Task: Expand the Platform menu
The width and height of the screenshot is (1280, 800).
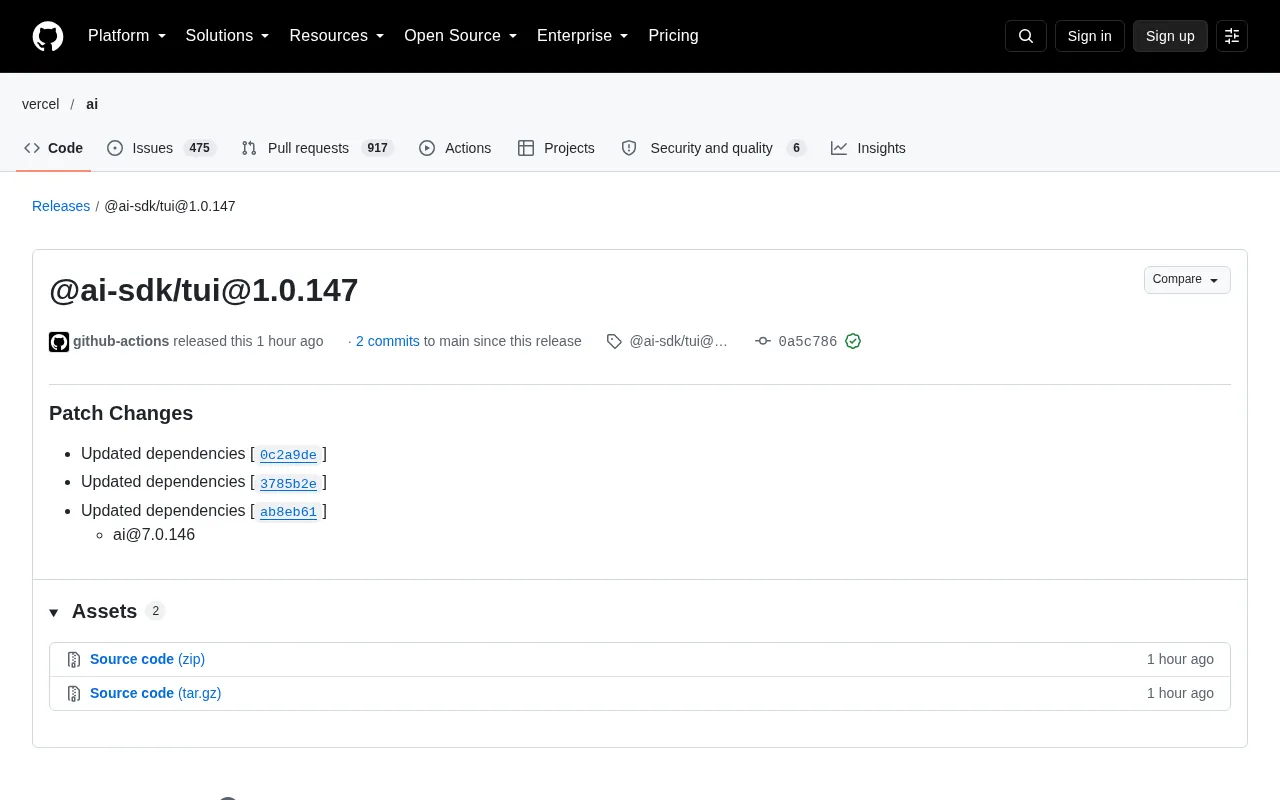Action: (x=127, y=36)
